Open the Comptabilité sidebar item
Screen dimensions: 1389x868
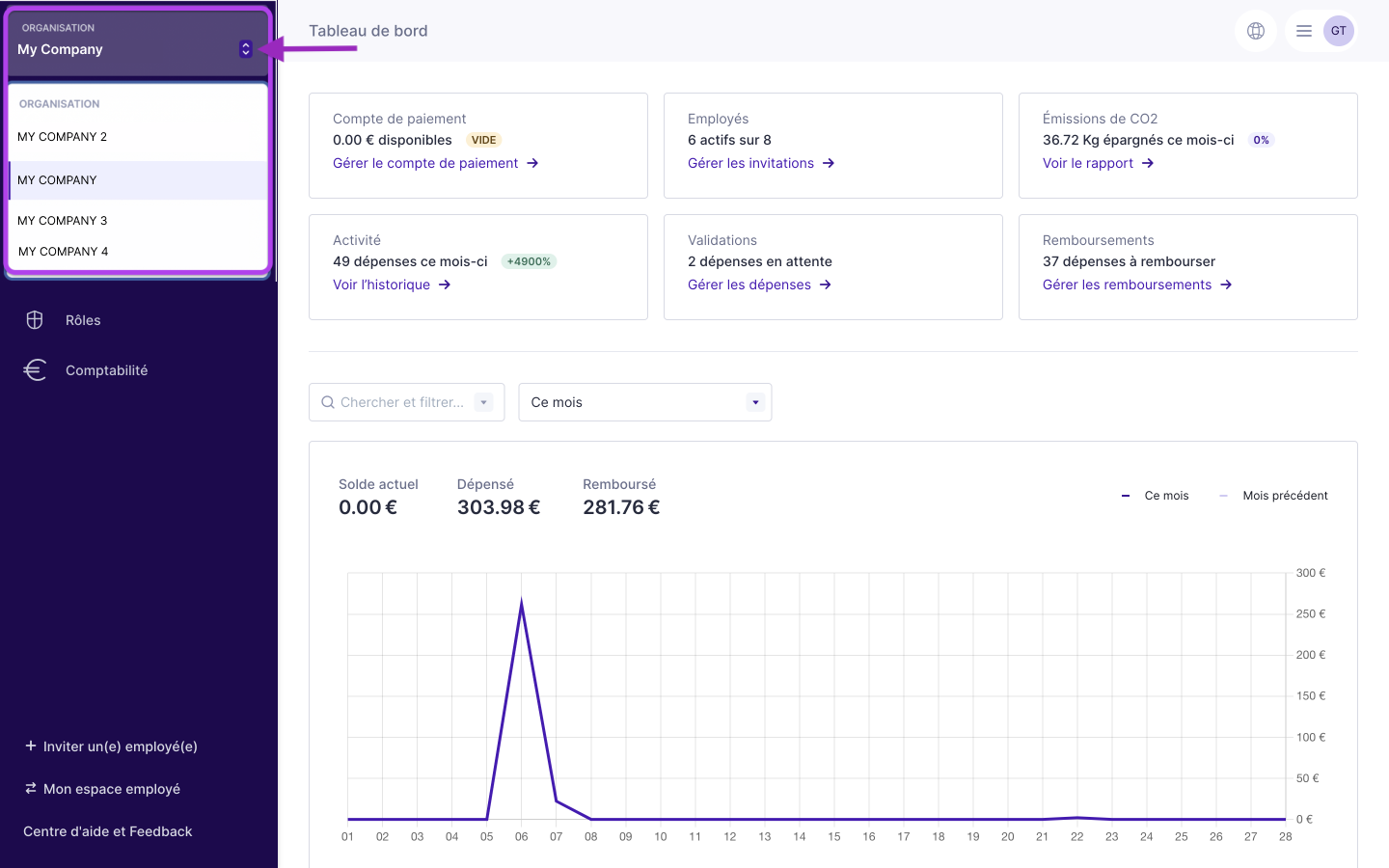[x=106, y=370]
